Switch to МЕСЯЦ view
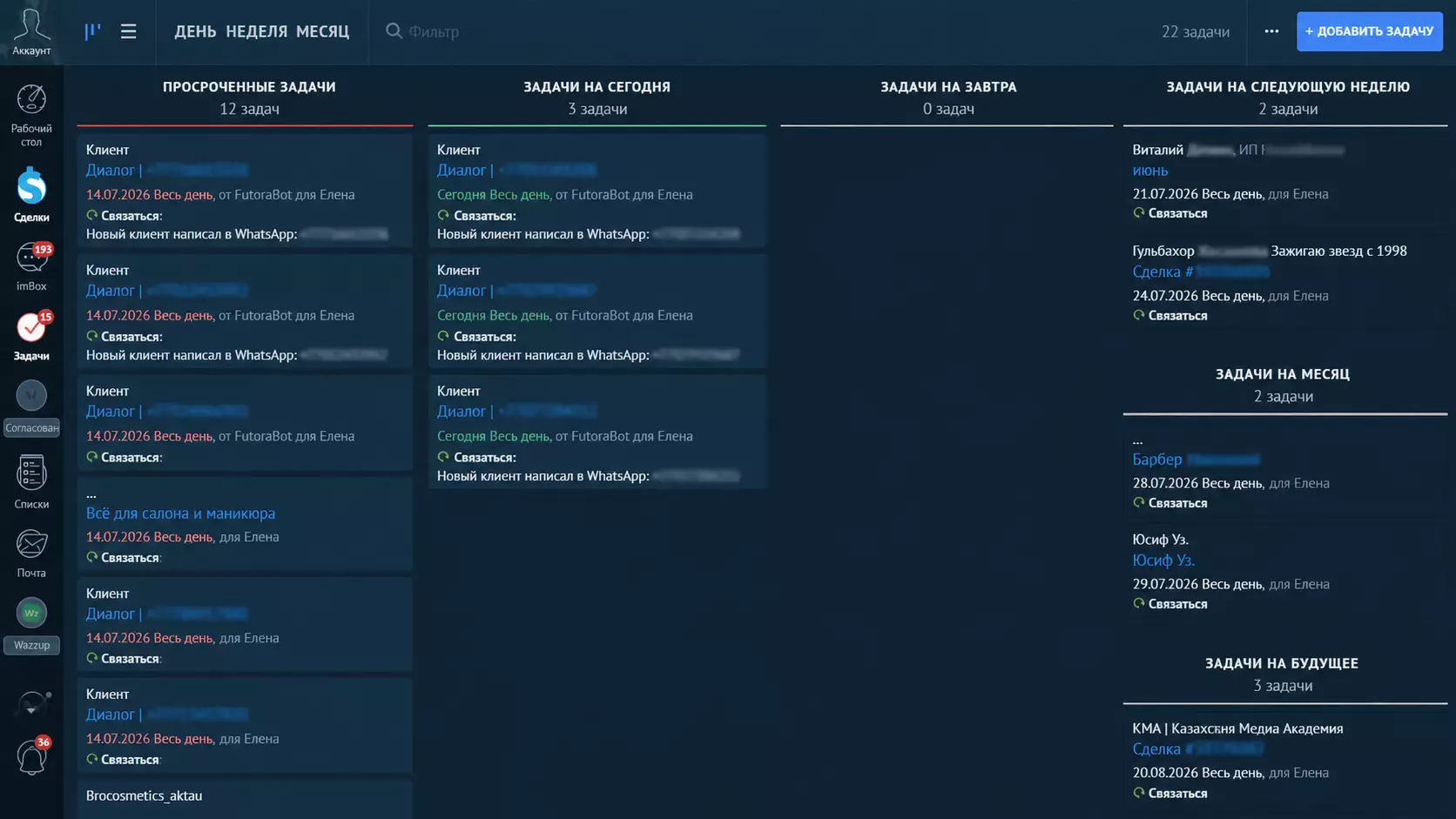This screenshot has height=819, width=1456. click(x=322, y=31)
